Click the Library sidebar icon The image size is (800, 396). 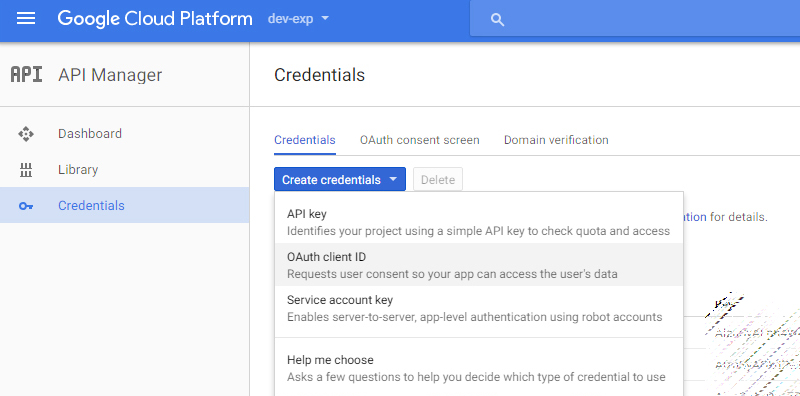click(x=26, y=170)
